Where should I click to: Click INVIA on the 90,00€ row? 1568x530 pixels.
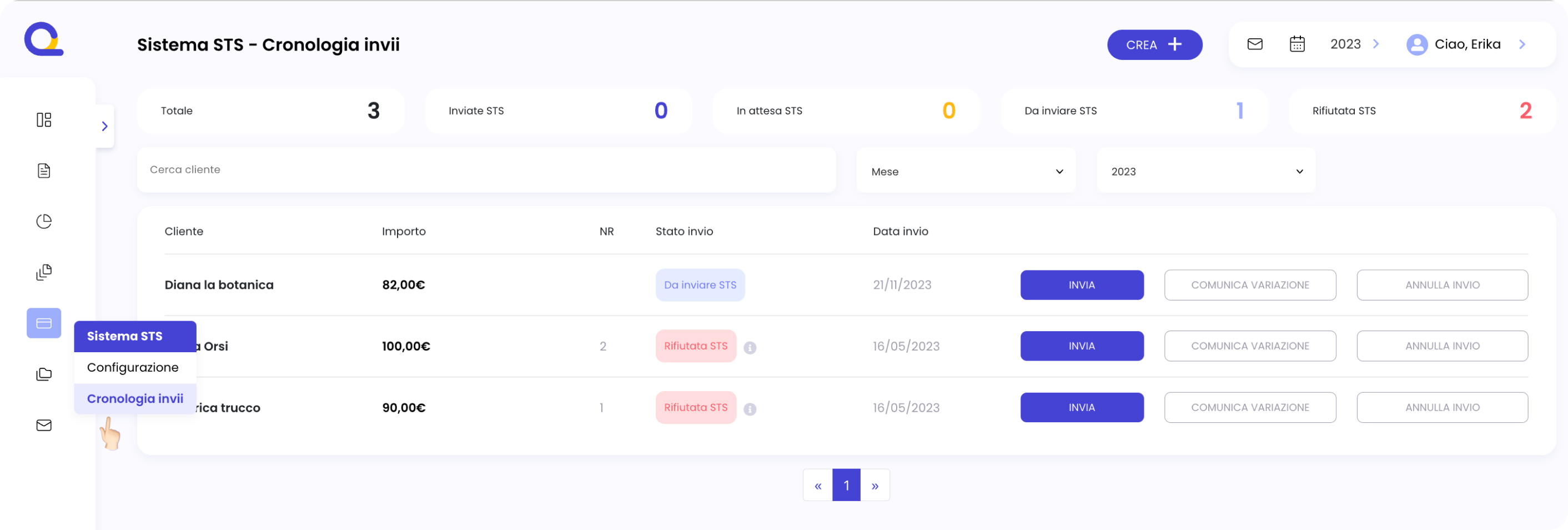(x=1082, y=407)
